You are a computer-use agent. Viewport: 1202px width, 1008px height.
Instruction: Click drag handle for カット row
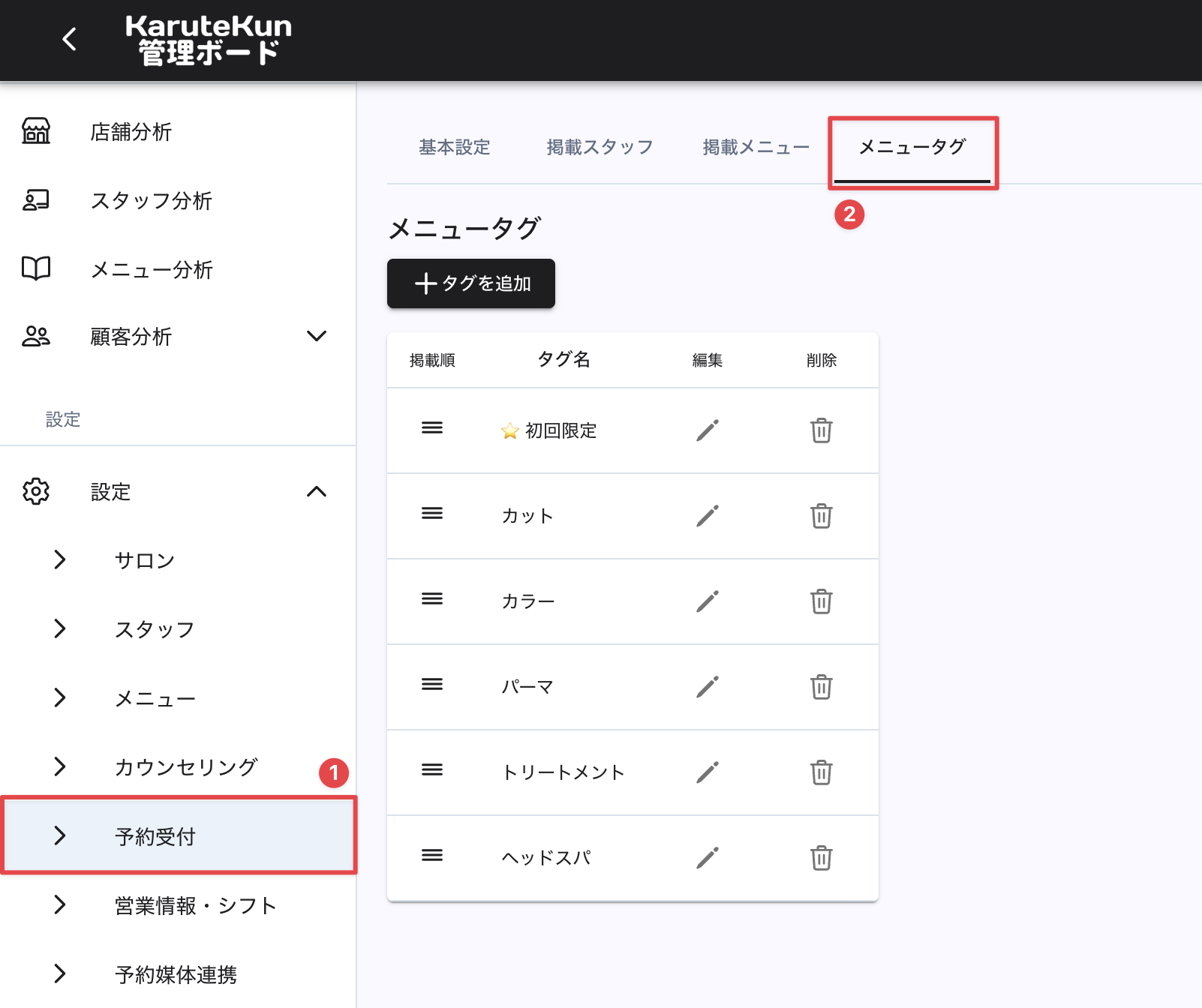point(432,514)
